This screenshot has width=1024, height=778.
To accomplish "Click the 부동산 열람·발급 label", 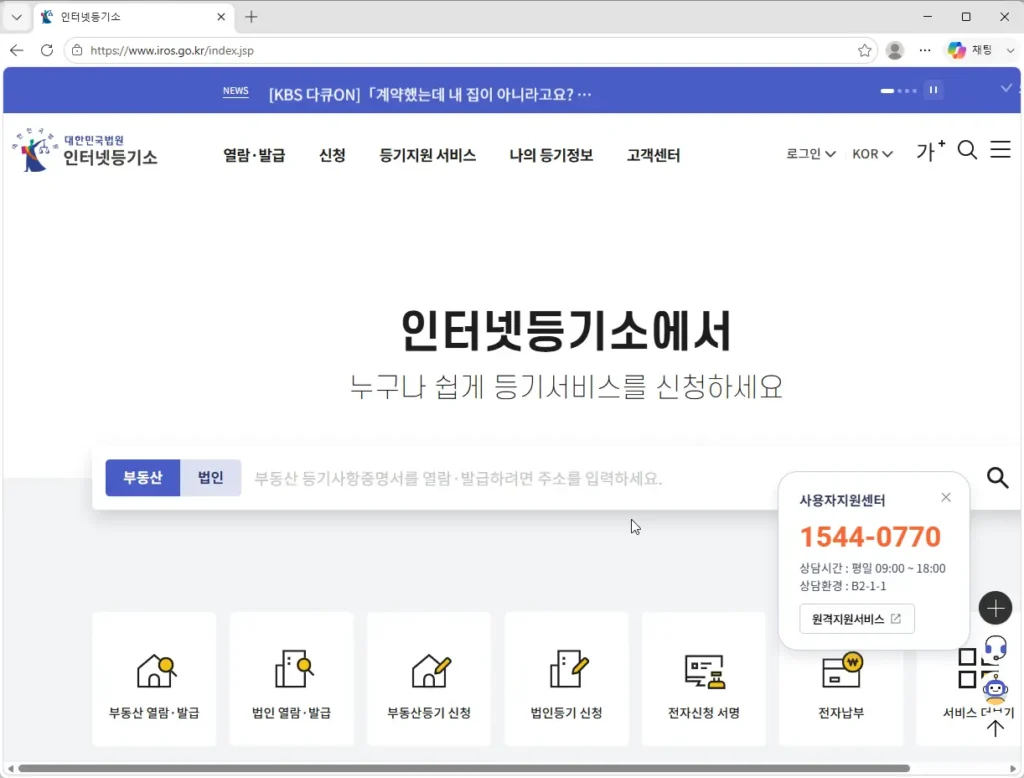I will point(154,713).
